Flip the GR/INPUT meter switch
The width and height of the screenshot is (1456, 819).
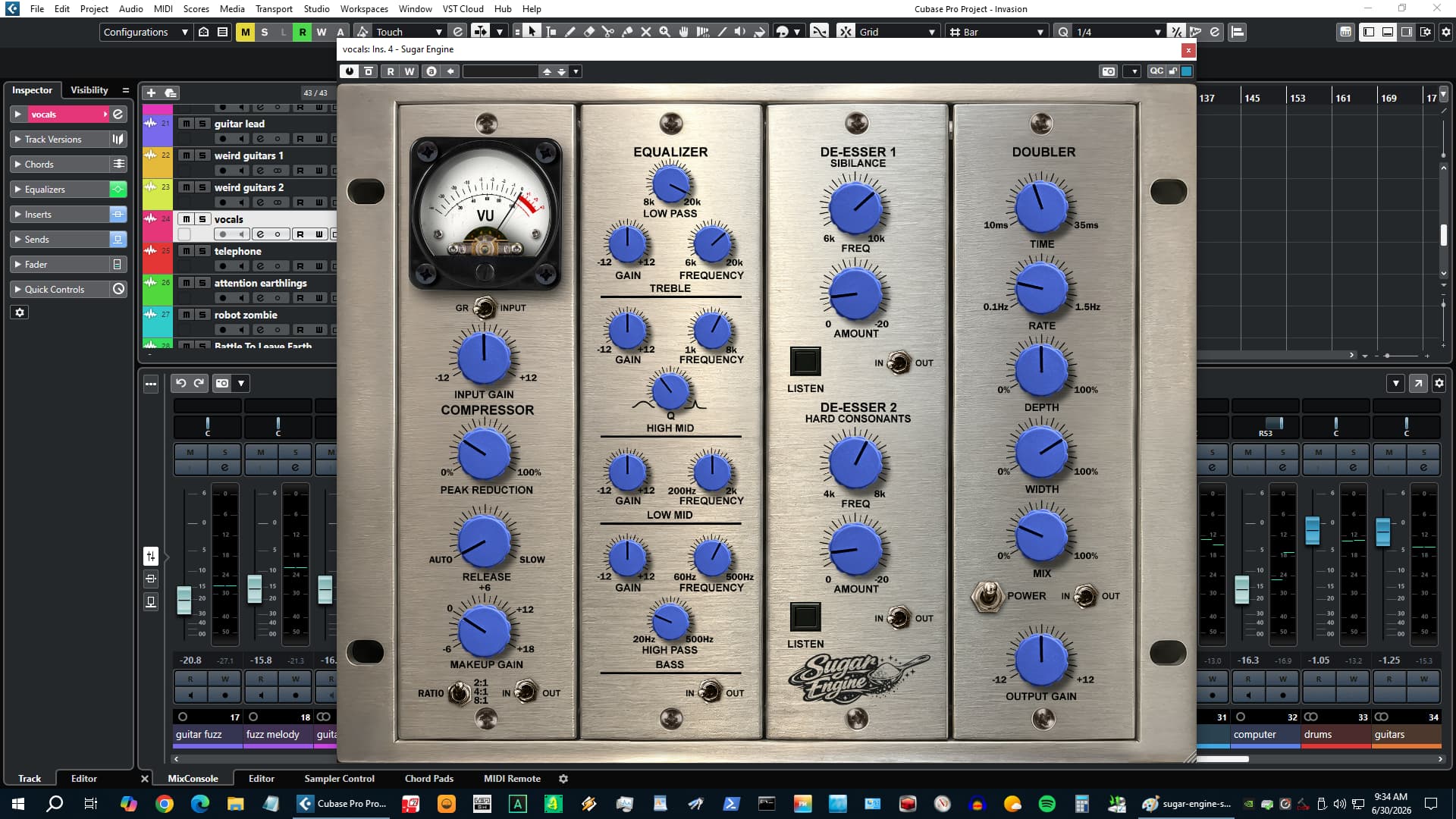pyautogui.click(x=485, y=308)
